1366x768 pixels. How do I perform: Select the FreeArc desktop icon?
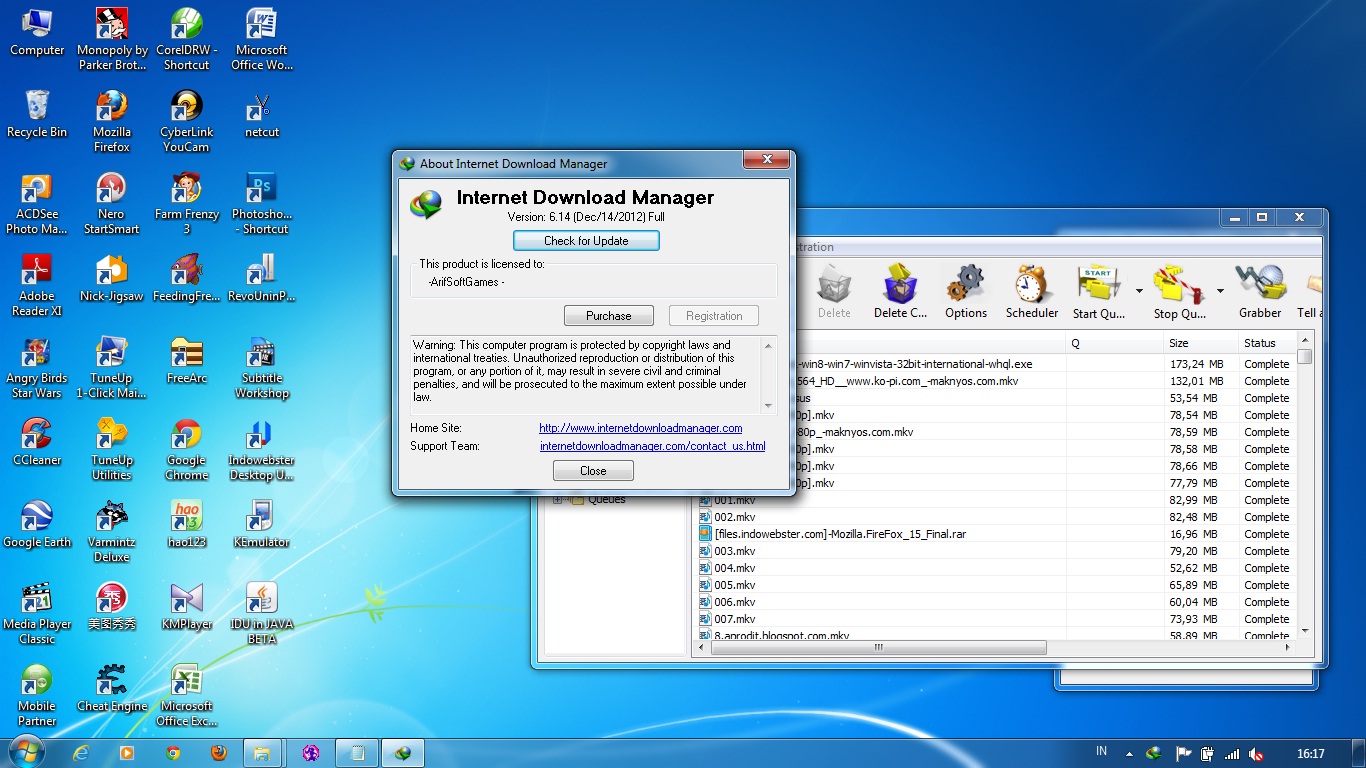(187, 360)
